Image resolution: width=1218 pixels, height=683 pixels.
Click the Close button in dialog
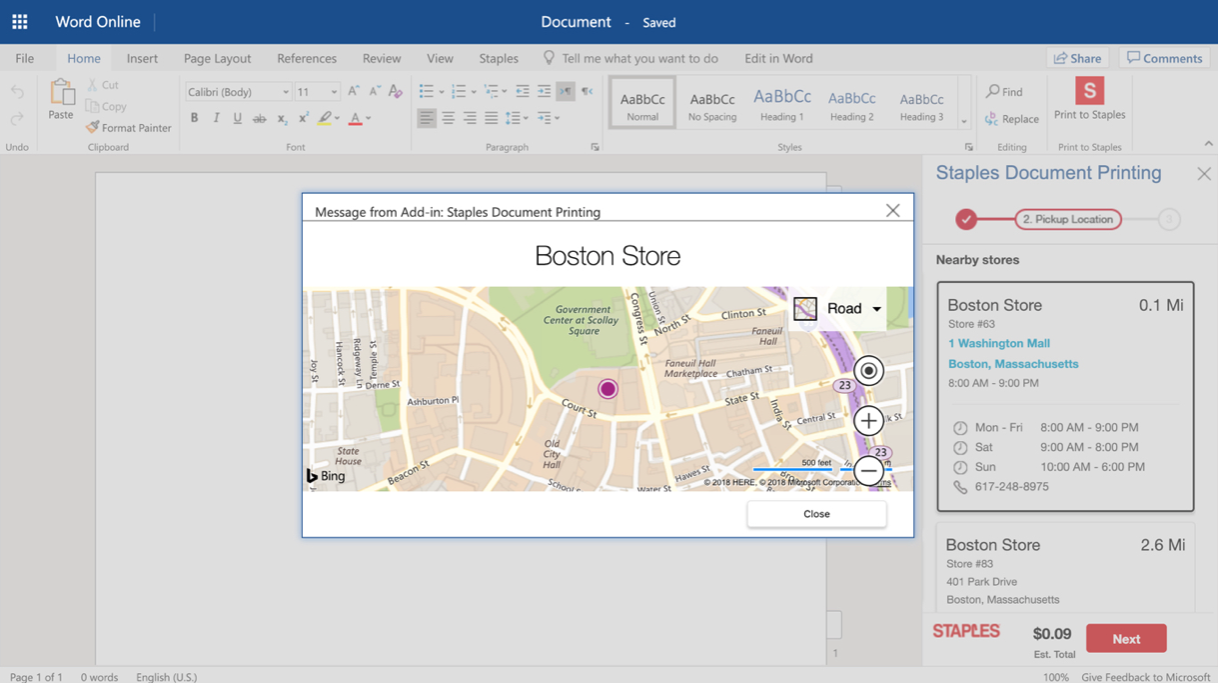click(816, 514)
